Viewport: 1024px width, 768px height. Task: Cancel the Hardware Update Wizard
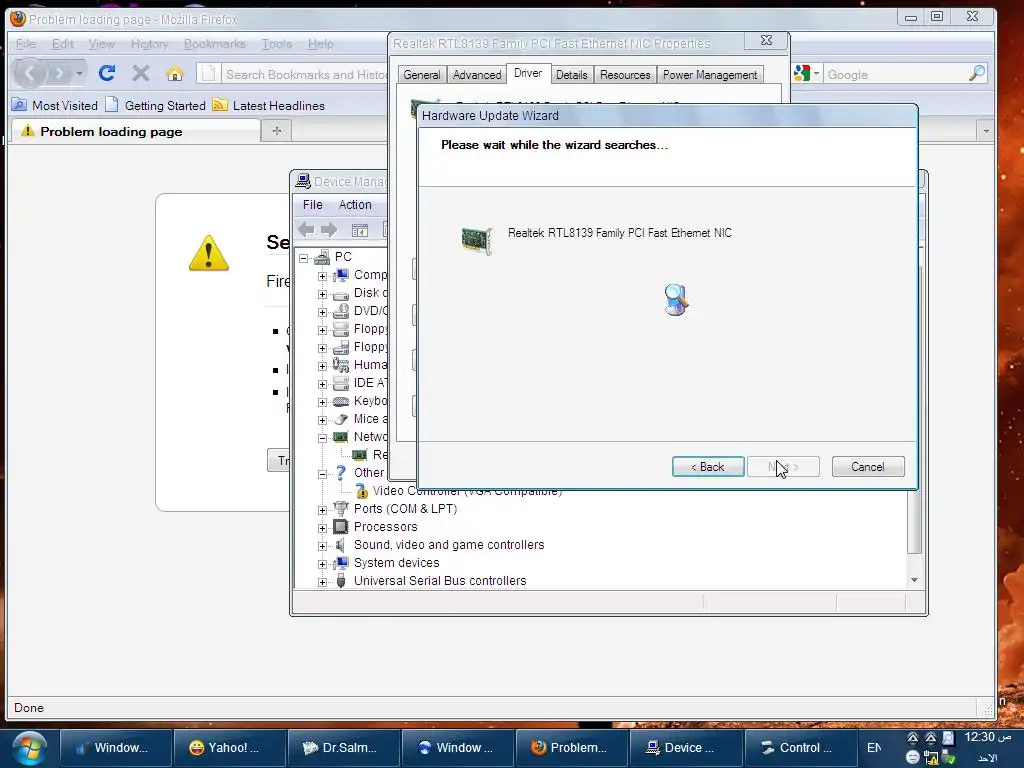click(868, 467)
